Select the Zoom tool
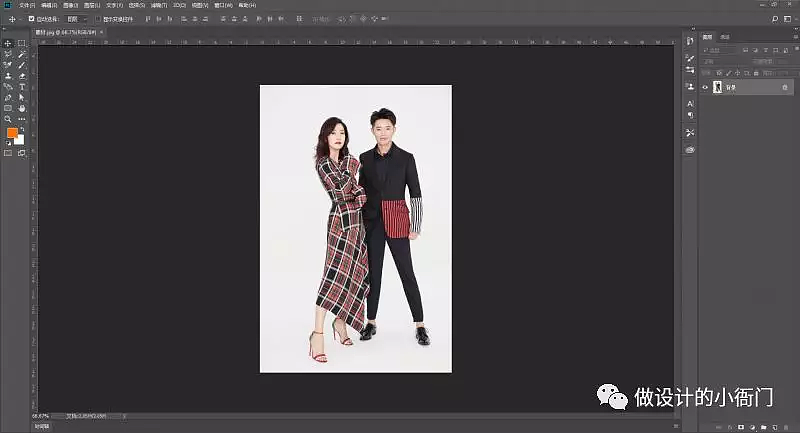 tap(8, 119)
